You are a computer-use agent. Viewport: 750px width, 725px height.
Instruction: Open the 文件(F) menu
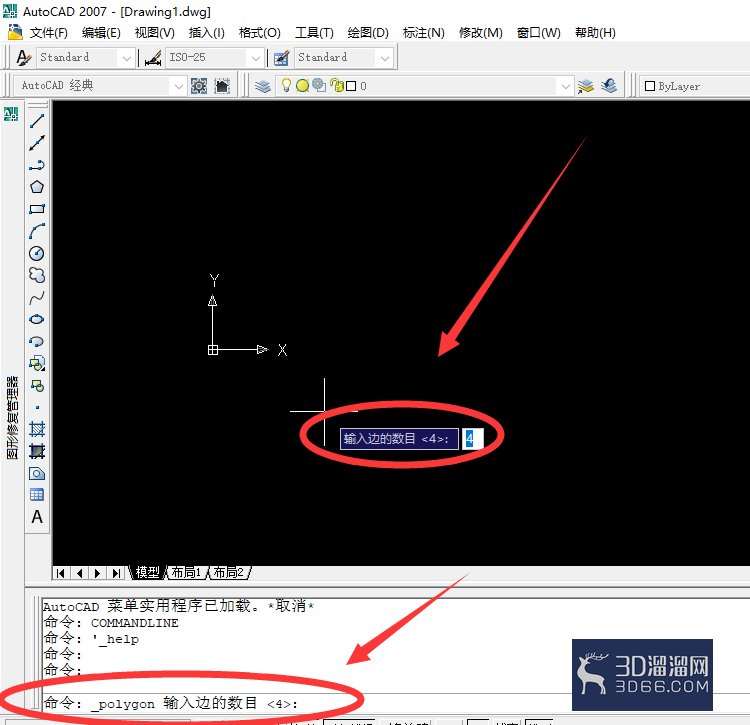48,33
